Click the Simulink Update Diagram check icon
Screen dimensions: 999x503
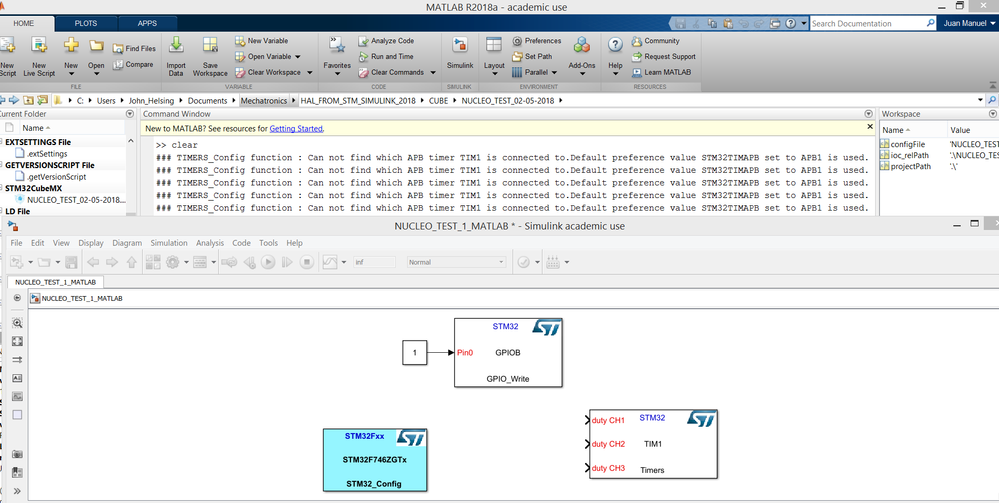click(x=524, y=262)
